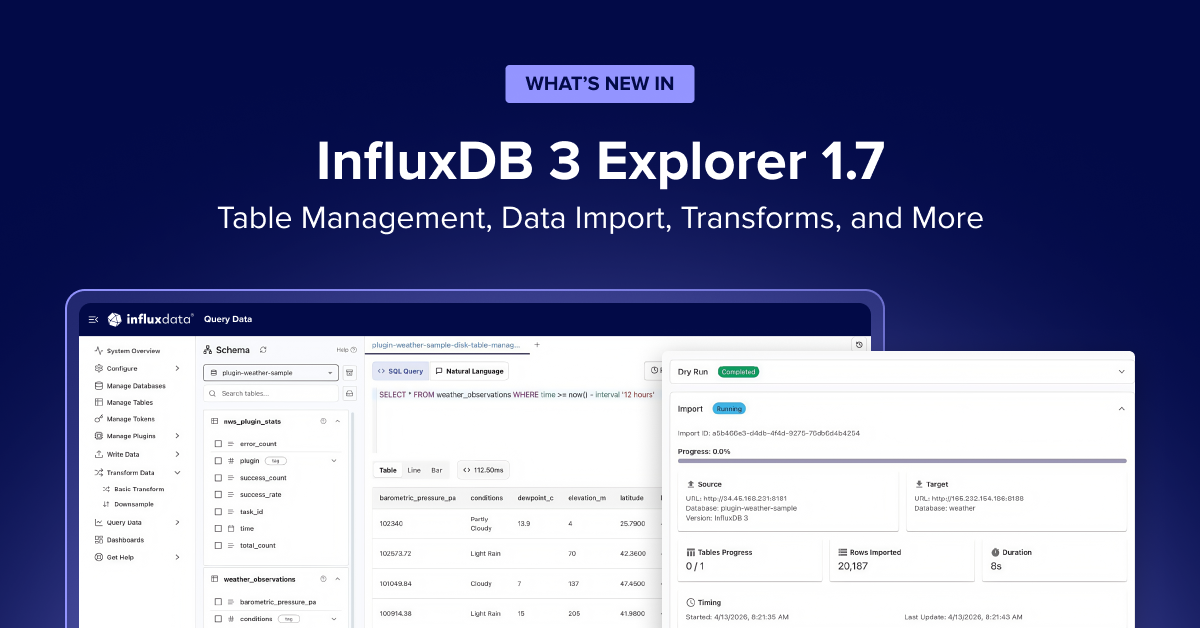
Task: Open query history clock icon
Action: [x=859, y=345]
